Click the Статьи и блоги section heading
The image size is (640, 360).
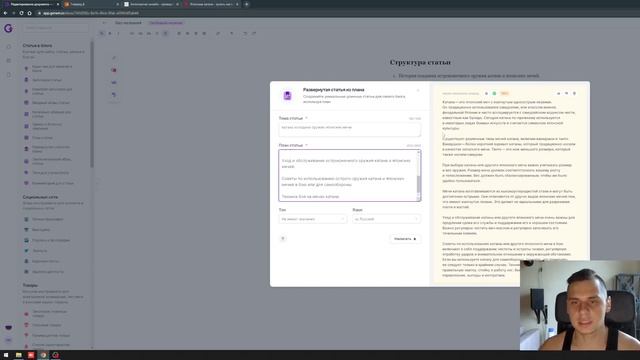37,46
